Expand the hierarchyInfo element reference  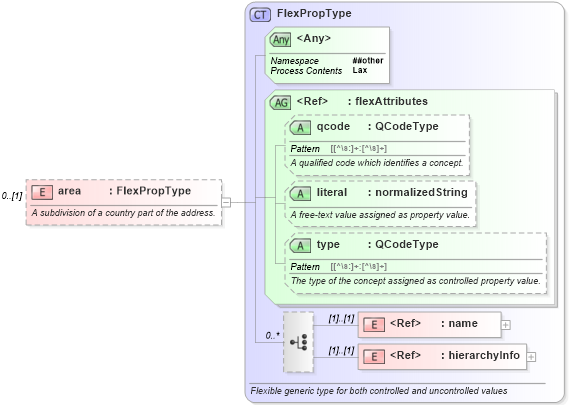[531, 357]
